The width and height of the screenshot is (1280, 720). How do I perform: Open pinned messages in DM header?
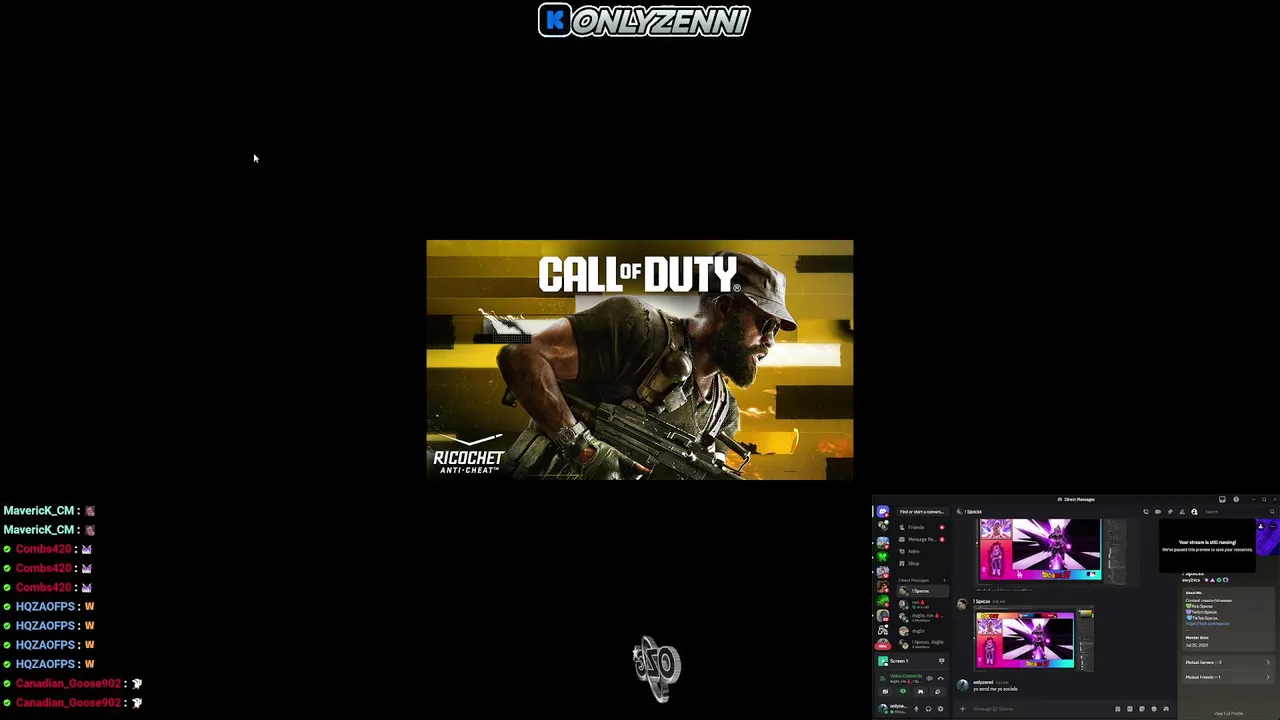[x=1170, y=511]
